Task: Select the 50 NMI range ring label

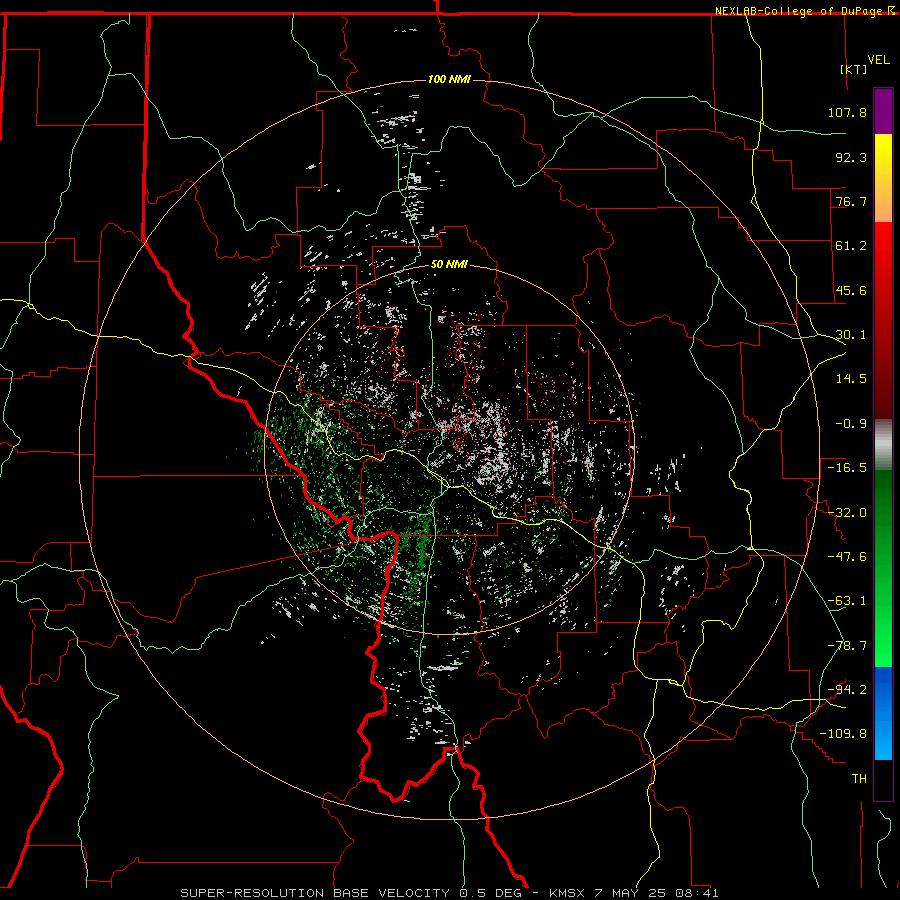Action: pyautogui.click(x=449, y=265)
